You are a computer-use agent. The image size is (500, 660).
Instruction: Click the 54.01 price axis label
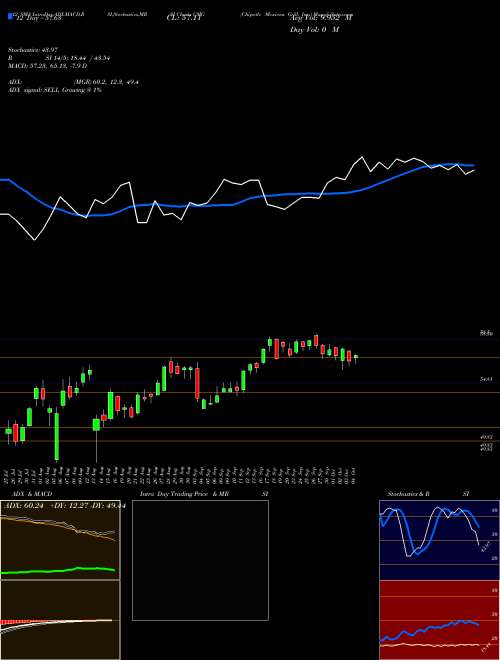(x=486, y=379)
